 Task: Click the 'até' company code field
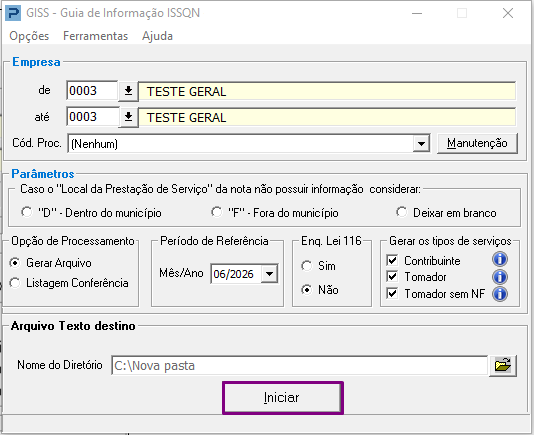point(93,117)
